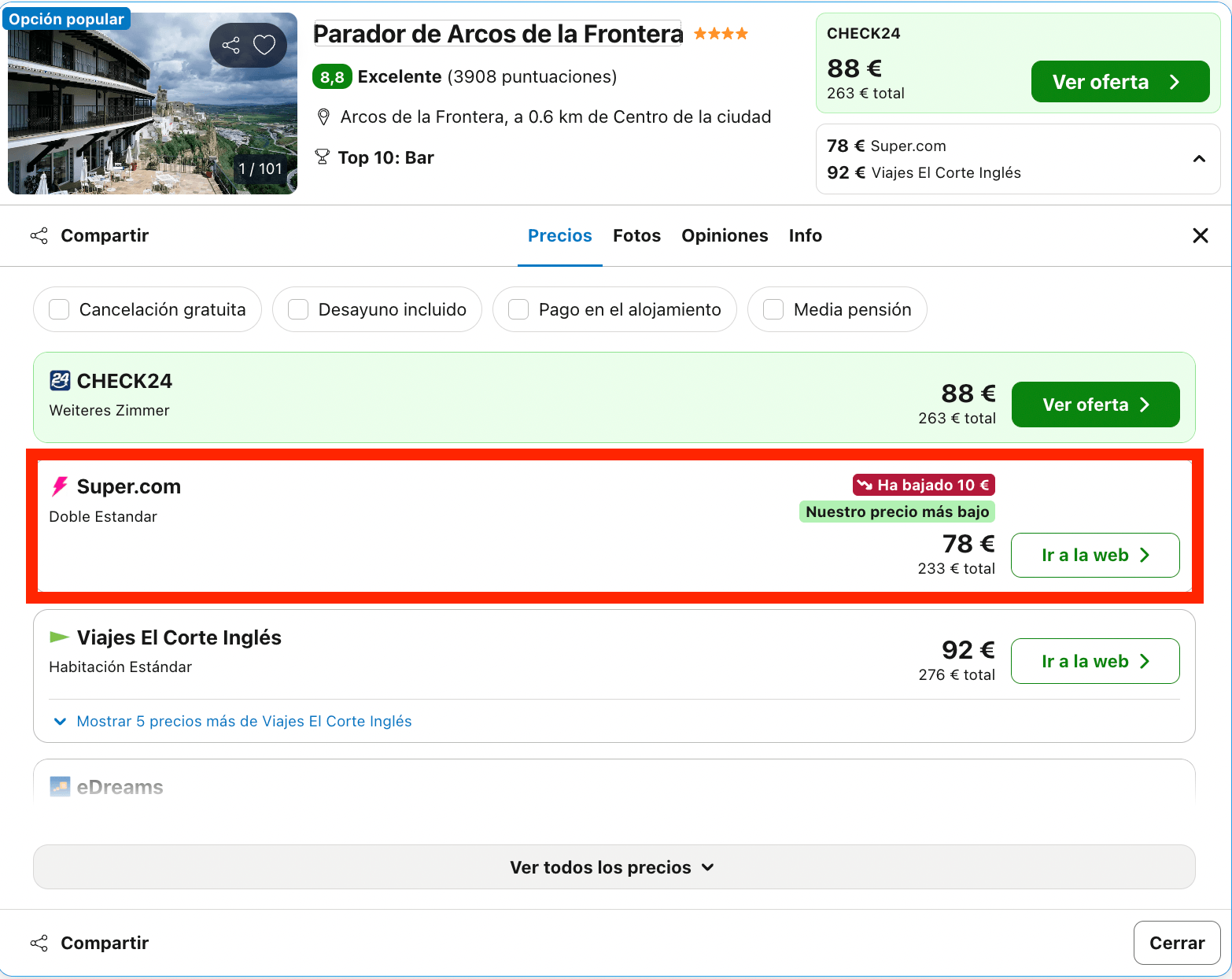This screenshot has height=979, width=1232.
Task: Save hotel with the heart icon
Action: [264, 45]
